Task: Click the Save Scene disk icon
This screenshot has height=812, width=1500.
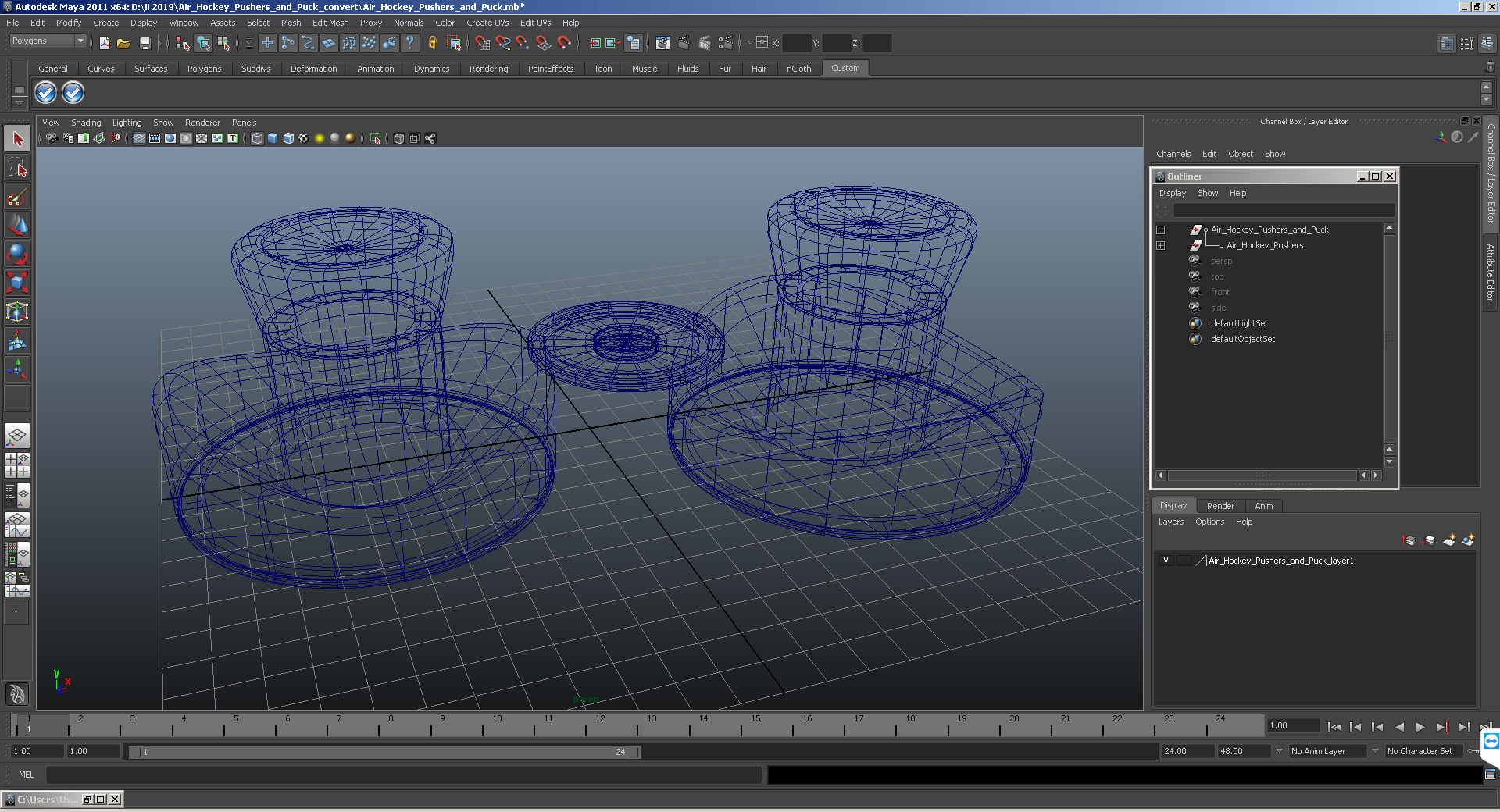Action: [x=145, y=44]
